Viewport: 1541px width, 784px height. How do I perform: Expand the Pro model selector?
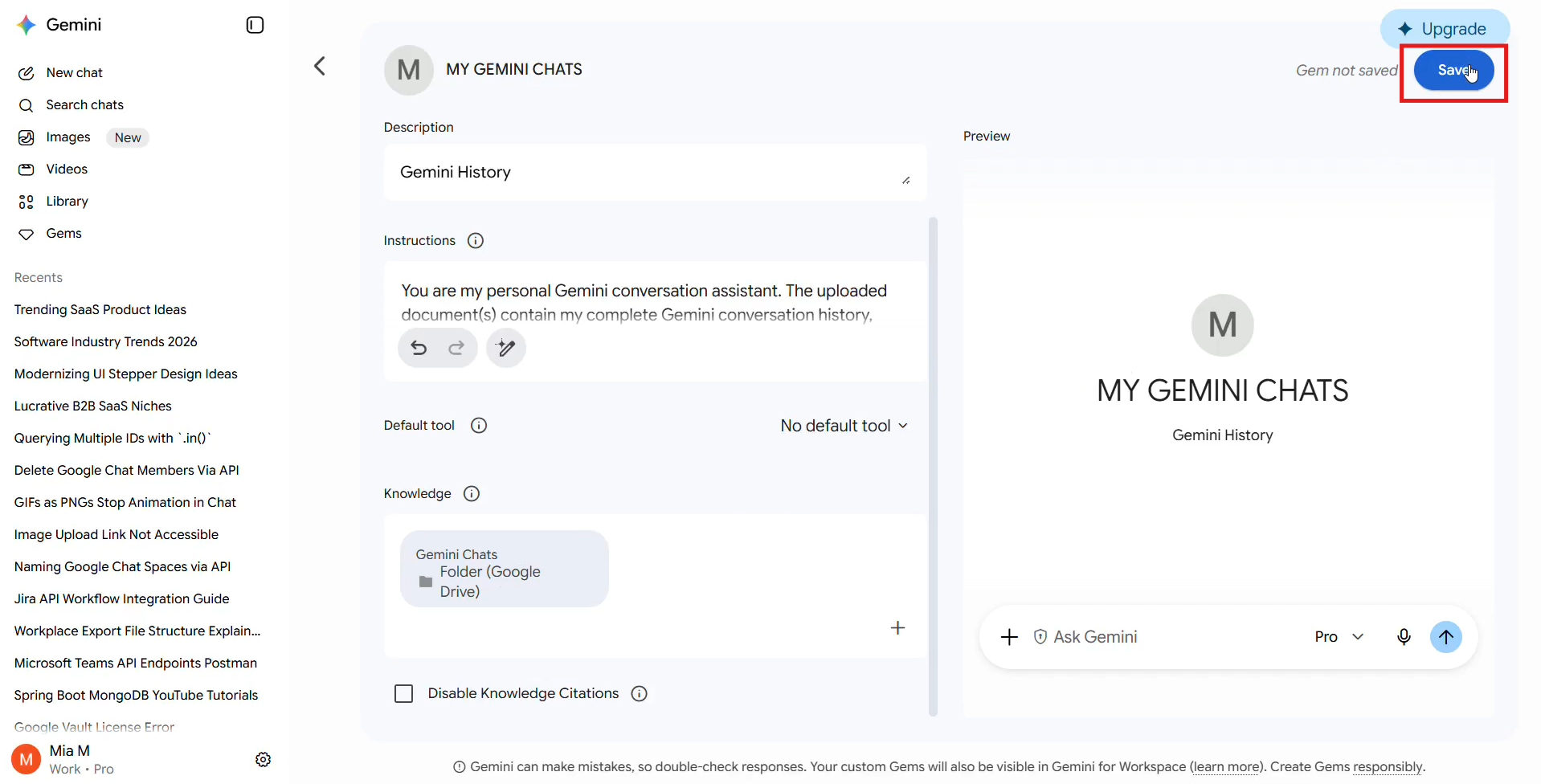tap(1339, 637)
